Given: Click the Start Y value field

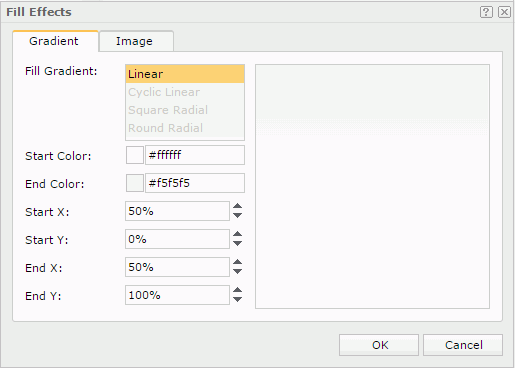Looking at the screenshot, I should click(x=177, y=239).
